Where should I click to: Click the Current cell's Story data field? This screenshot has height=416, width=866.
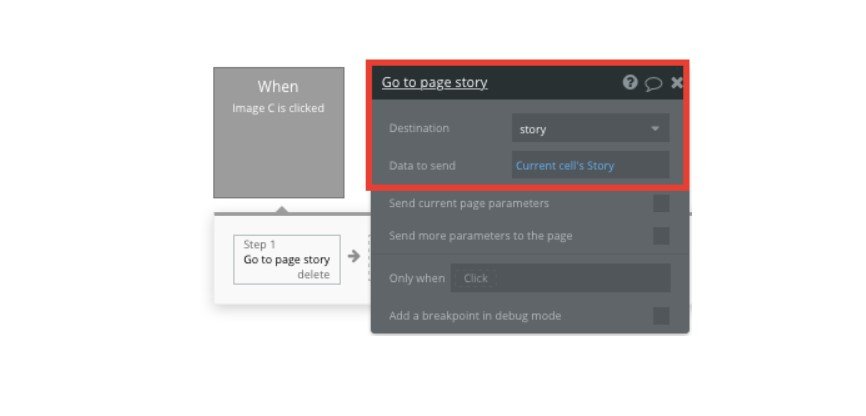pos(590,165)
